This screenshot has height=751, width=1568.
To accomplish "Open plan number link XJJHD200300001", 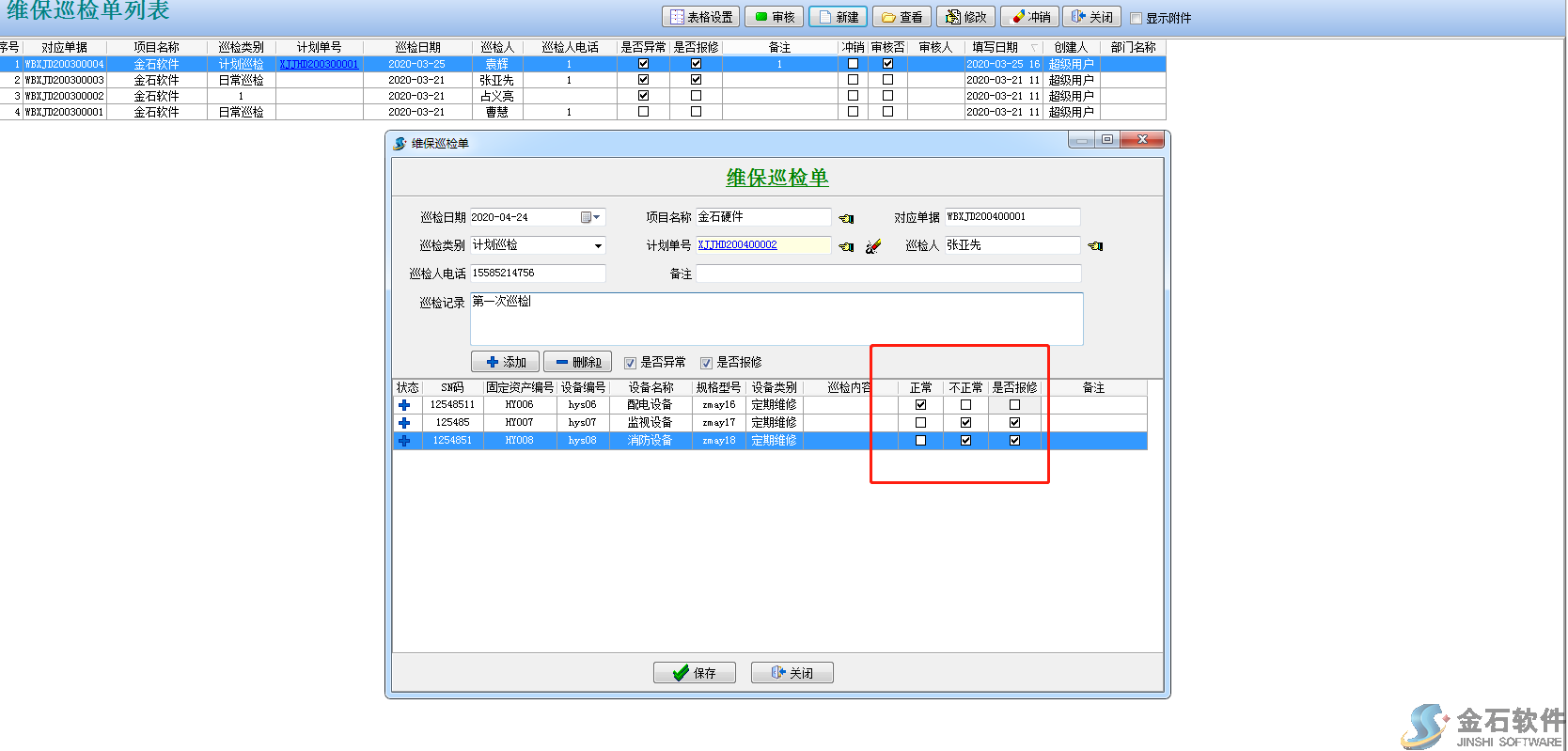I will (319, 64).
